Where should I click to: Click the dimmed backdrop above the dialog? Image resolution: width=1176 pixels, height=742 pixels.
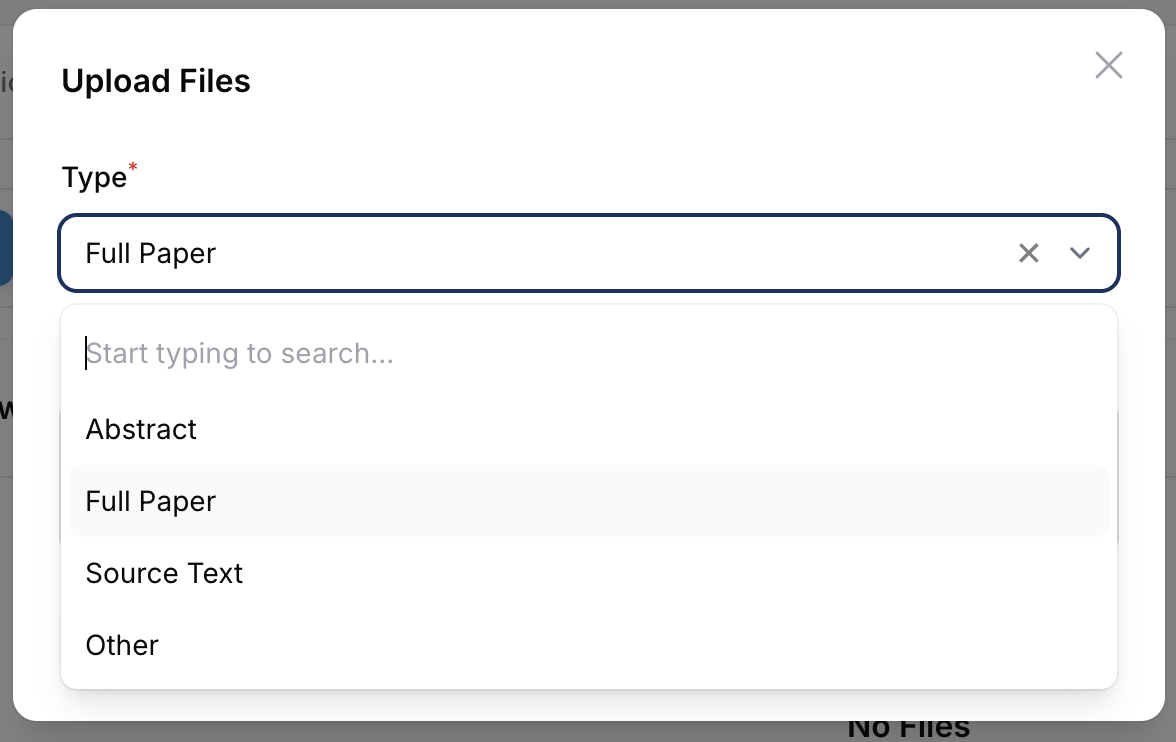[x=588, y=4]
